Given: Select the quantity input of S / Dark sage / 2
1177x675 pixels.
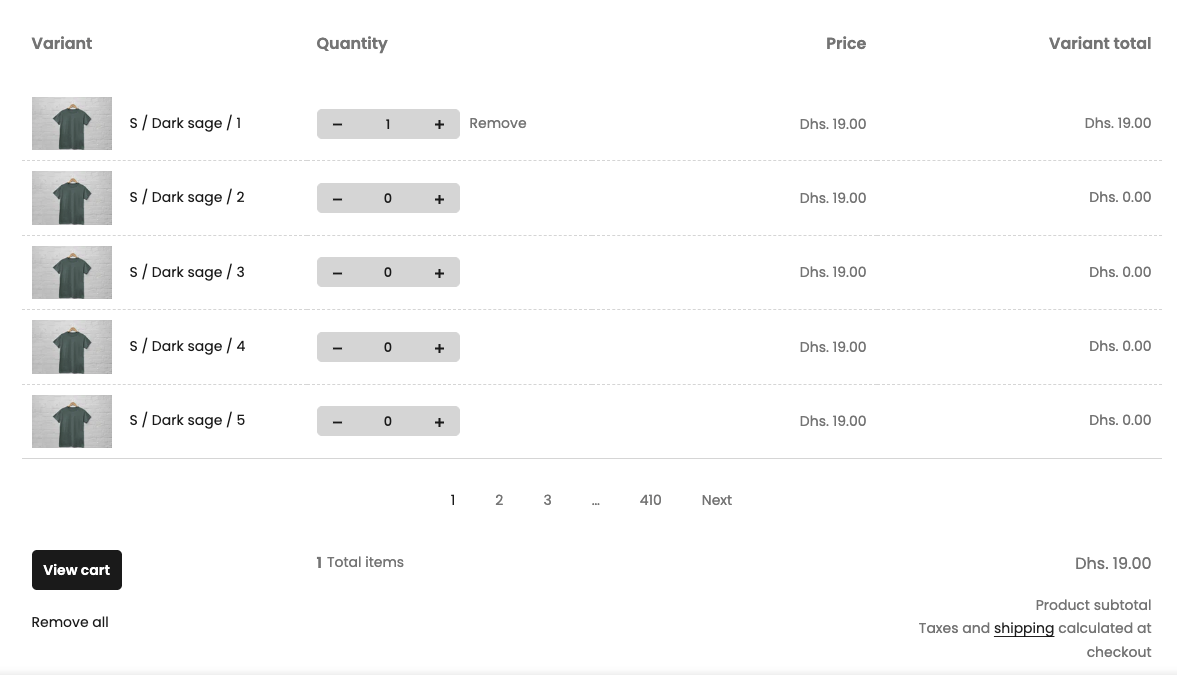Looking at the screenshot, I should (388, 198).
